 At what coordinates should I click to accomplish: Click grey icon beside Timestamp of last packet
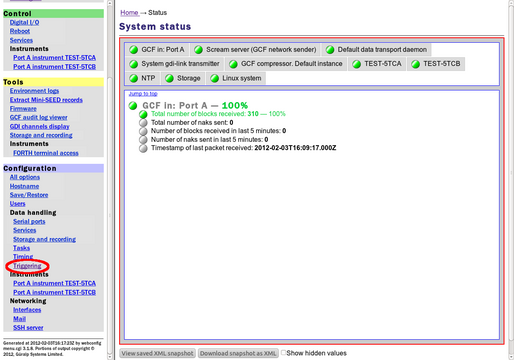(x=143, y=148)
